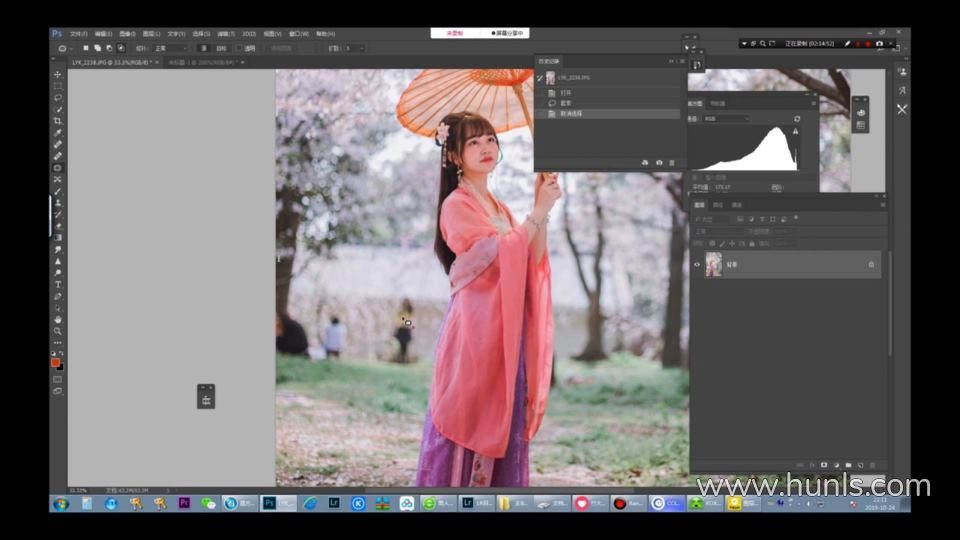
Task: Select the Lasso tool
Action: [x=58, y=98]
